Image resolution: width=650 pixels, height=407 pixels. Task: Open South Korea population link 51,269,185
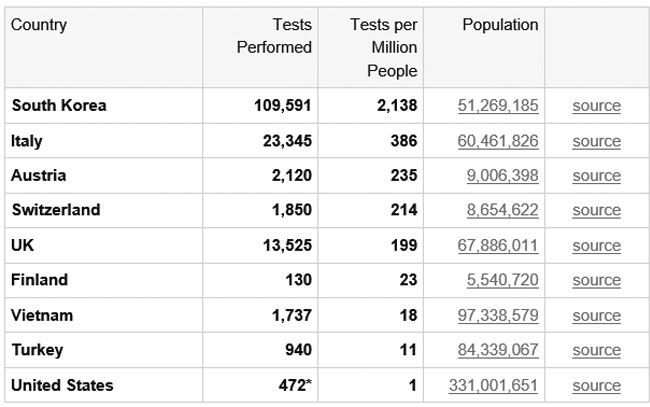pyautogui.click(x=498, y=106)
